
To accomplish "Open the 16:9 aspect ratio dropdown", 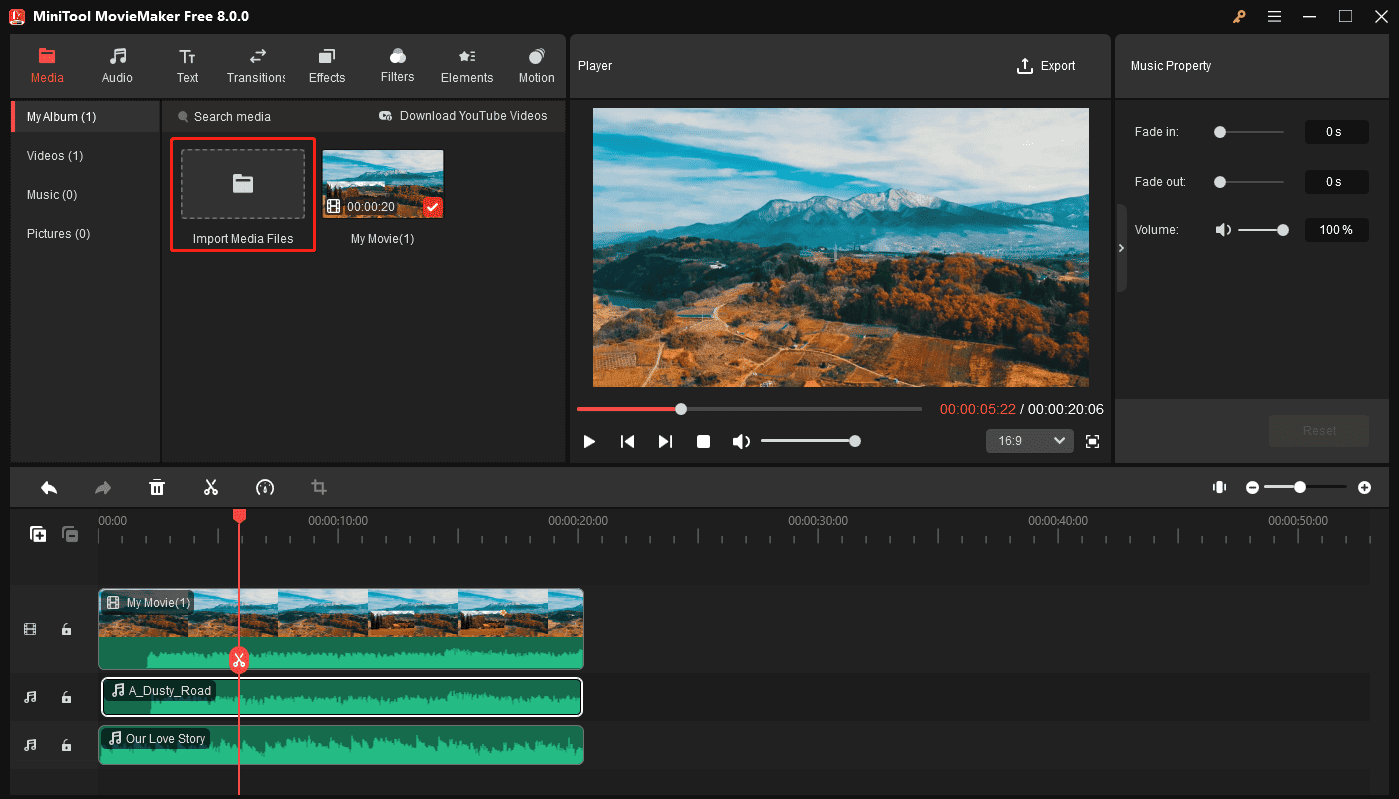I will tap(1029, 441).
